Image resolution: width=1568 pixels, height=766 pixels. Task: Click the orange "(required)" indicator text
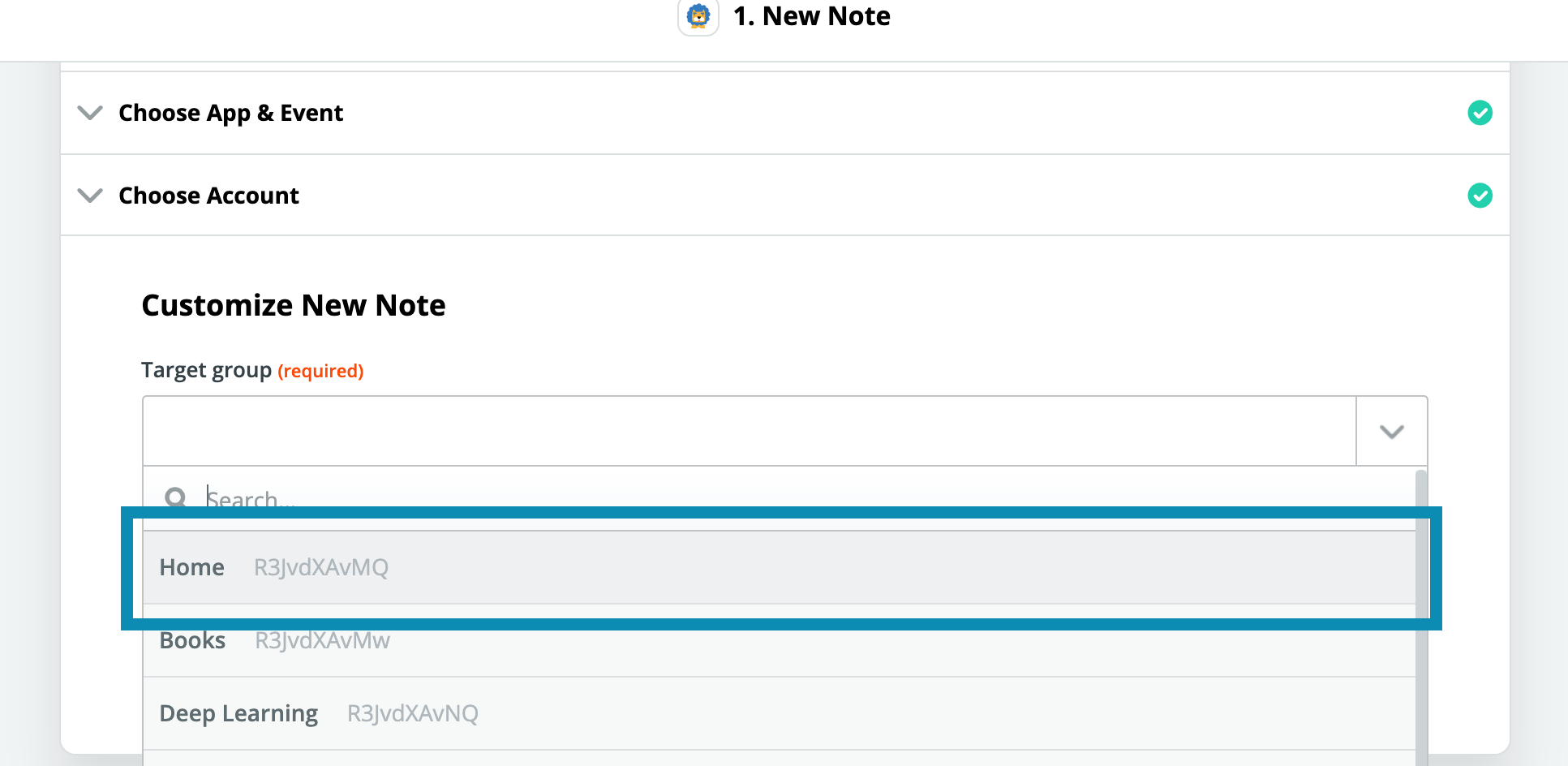pyautogui.click(x=320, y=372)
